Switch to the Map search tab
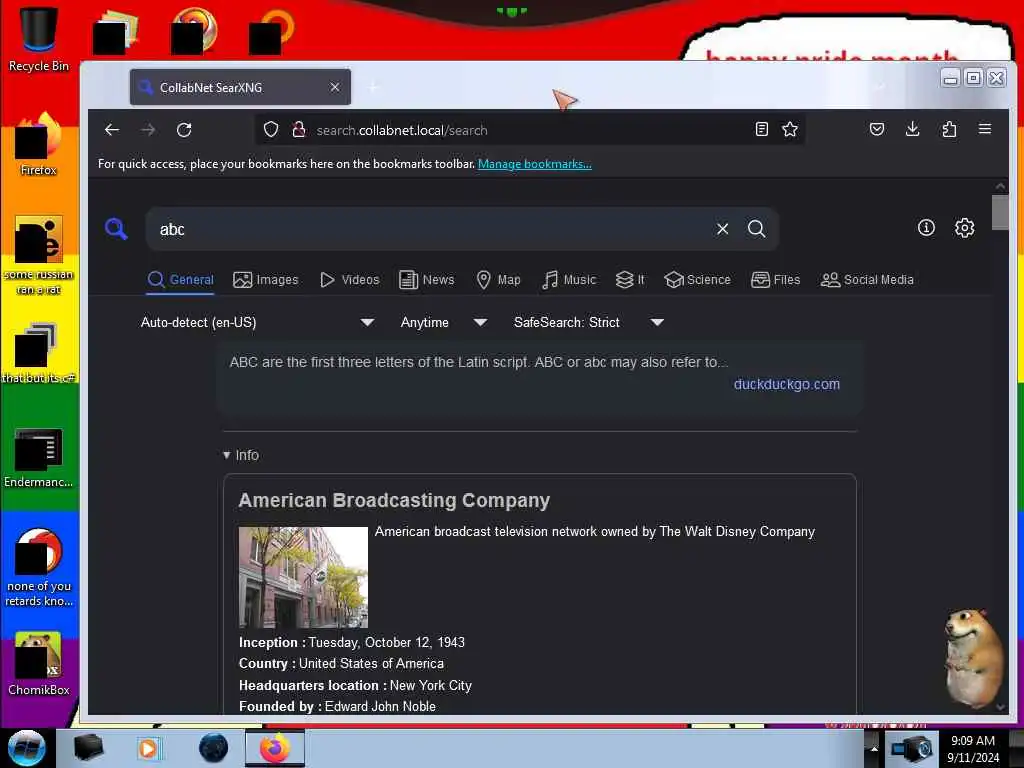Viewport: 1024px width, 768px height. coord(498,280)
